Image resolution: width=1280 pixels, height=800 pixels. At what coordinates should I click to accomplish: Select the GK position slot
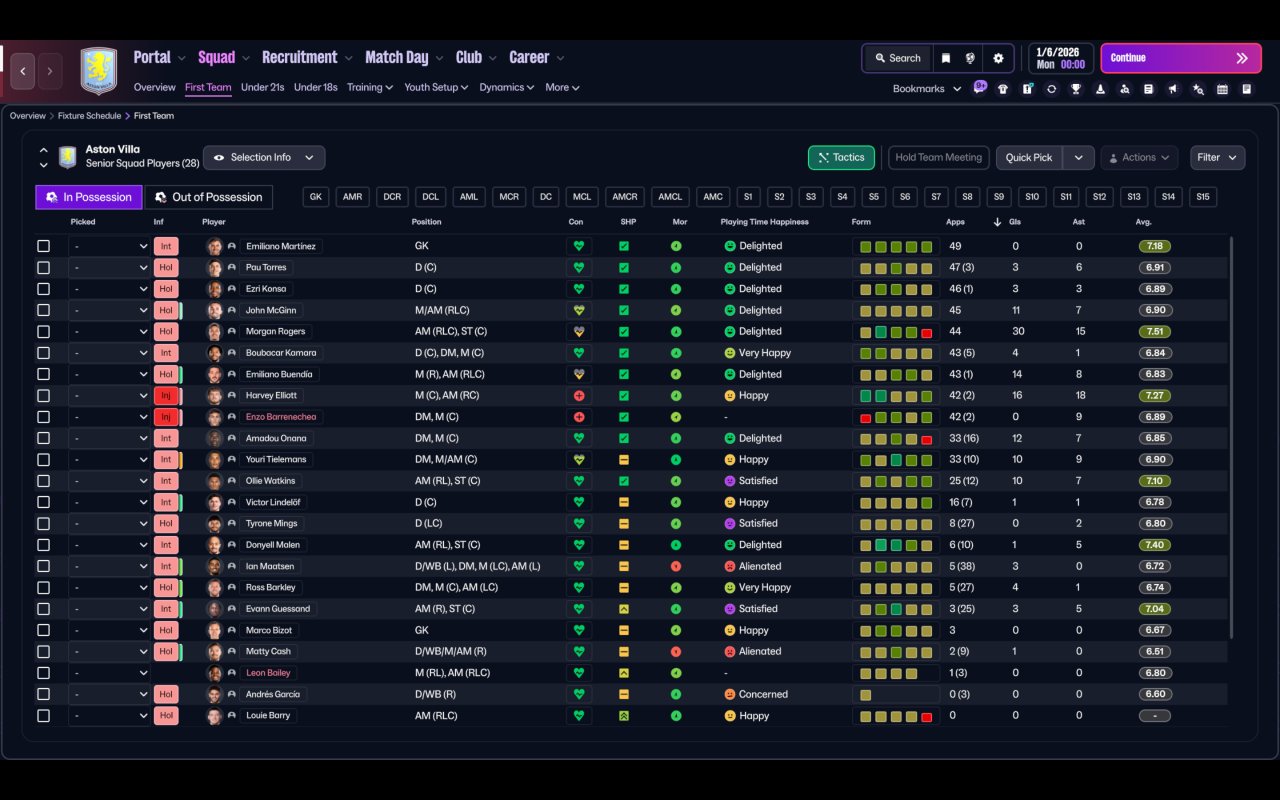[316, 197]
